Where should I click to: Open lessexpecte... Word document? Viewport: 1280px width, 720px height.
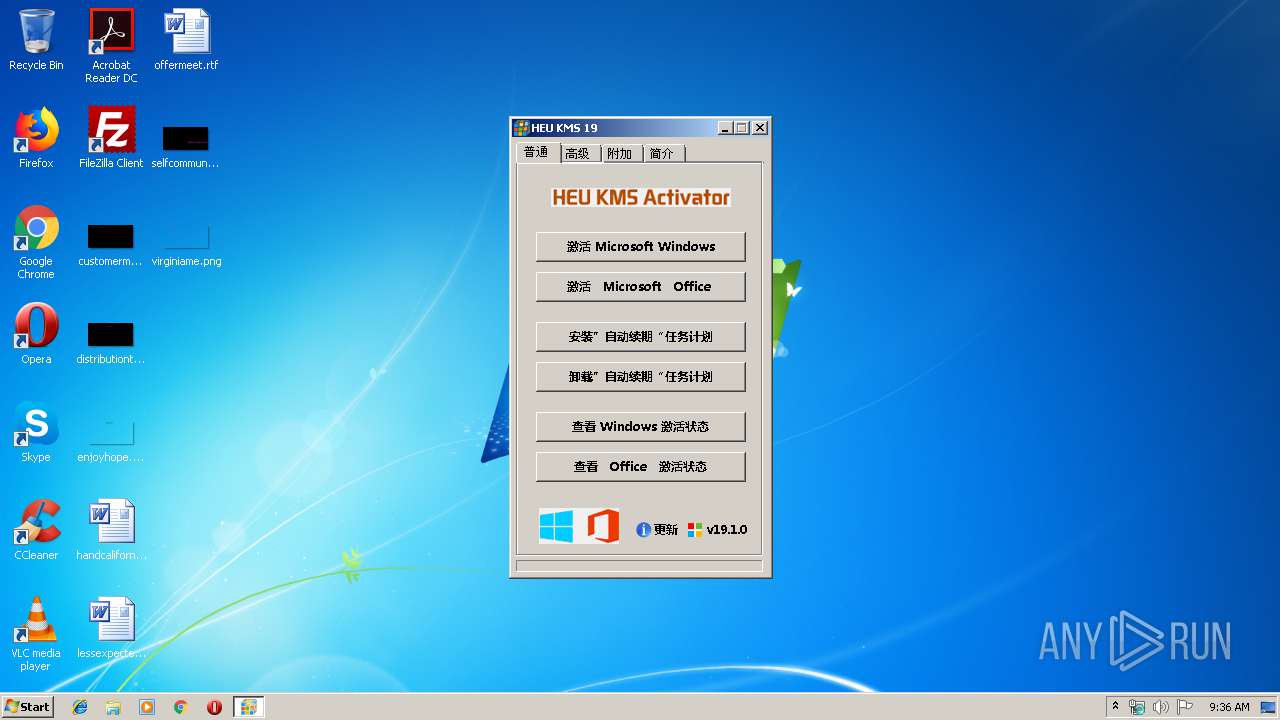coord(111,628)
